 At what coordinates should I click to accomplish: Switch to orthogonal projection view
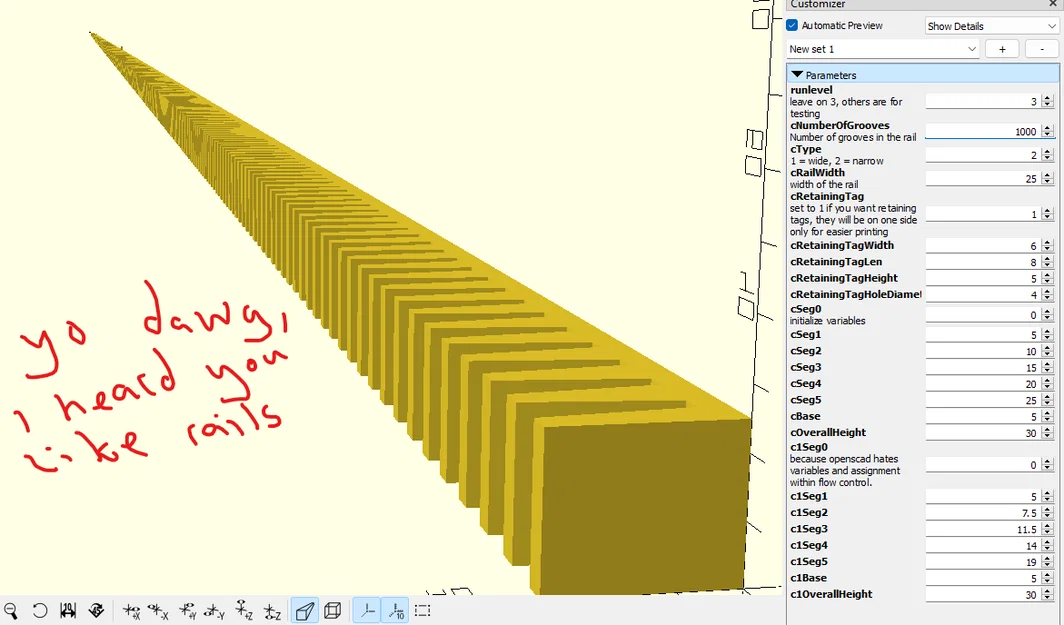tap(331, 610)
